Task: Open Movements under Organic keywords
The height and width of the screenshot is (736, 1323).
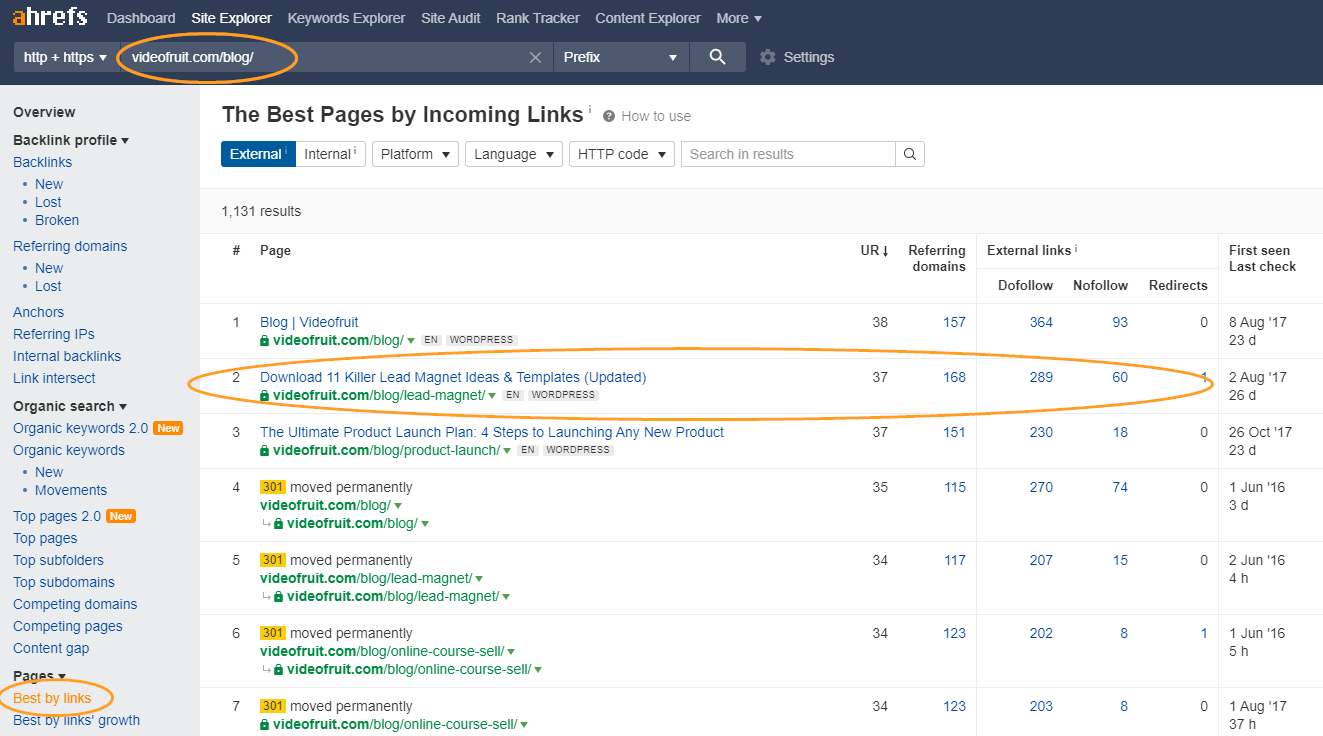Action: [71, 490]
